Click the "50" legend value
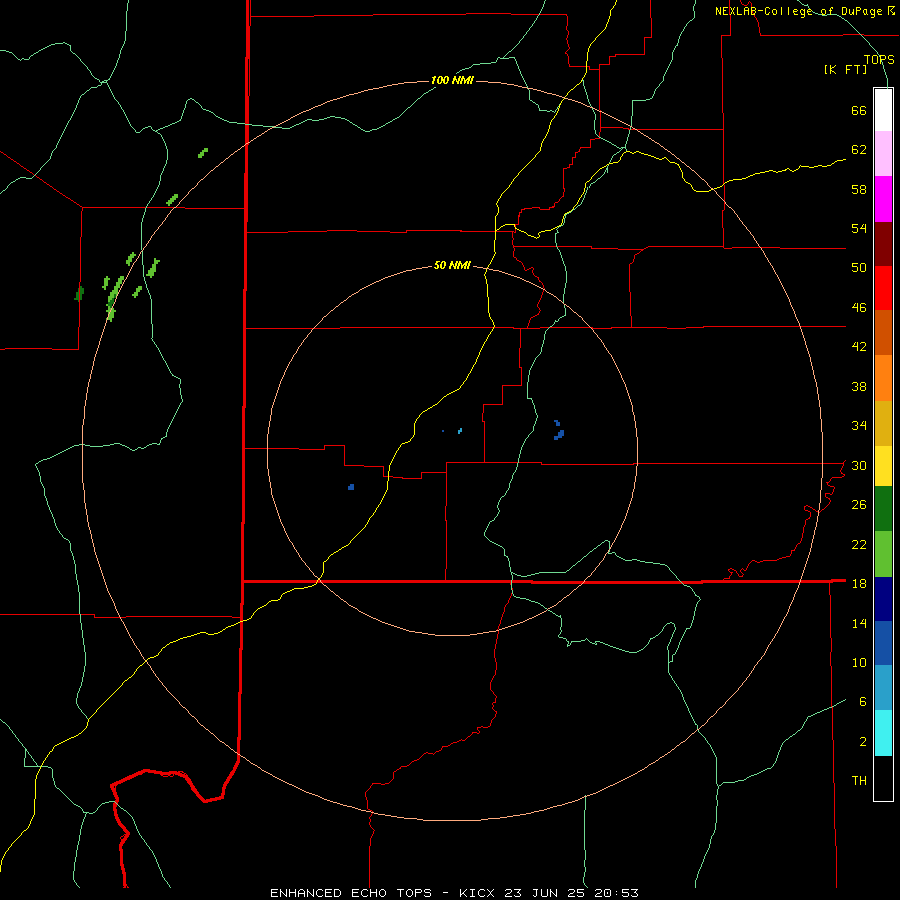Viewport: 900px width, 900px height. click(859, 268)
